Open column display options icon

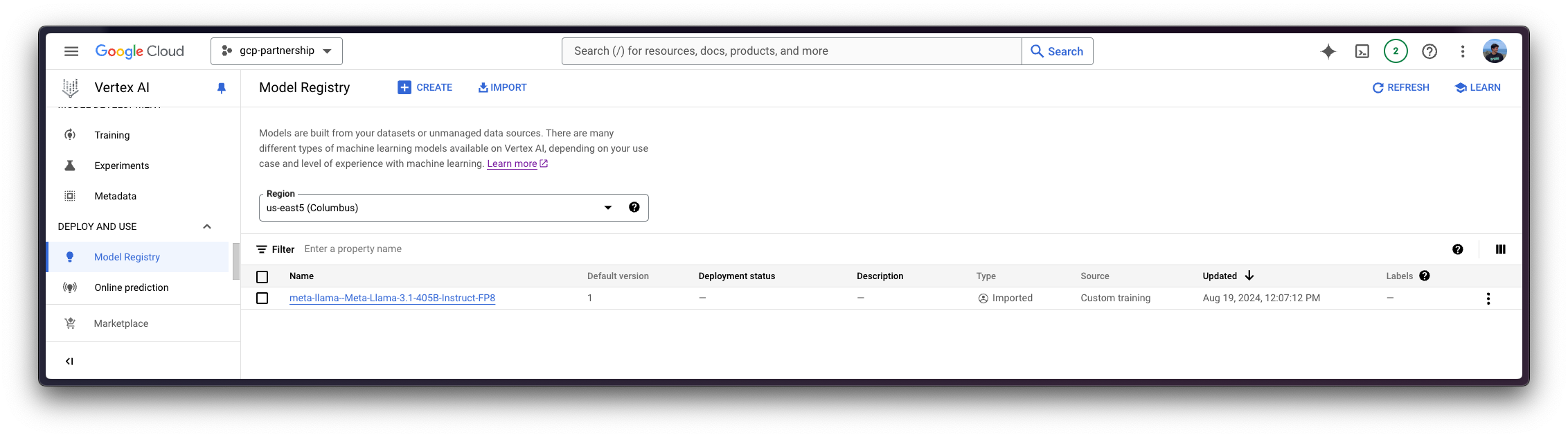[1501, 249]
